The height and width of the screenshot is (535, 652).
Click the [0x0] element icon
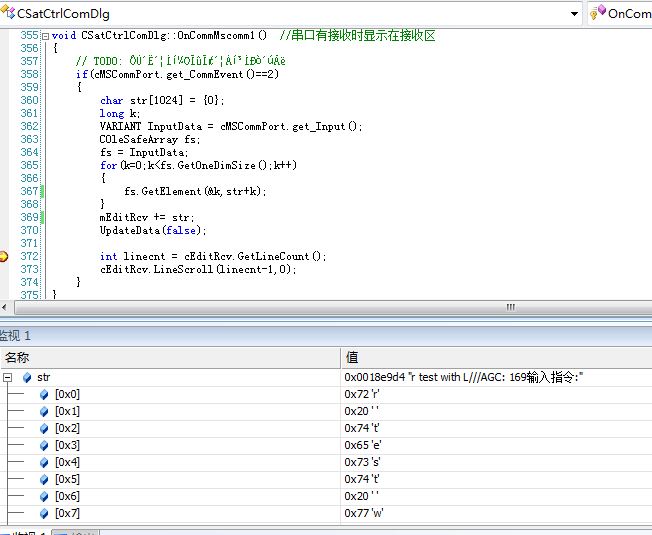pyautogui.click(x=44, y=394)
